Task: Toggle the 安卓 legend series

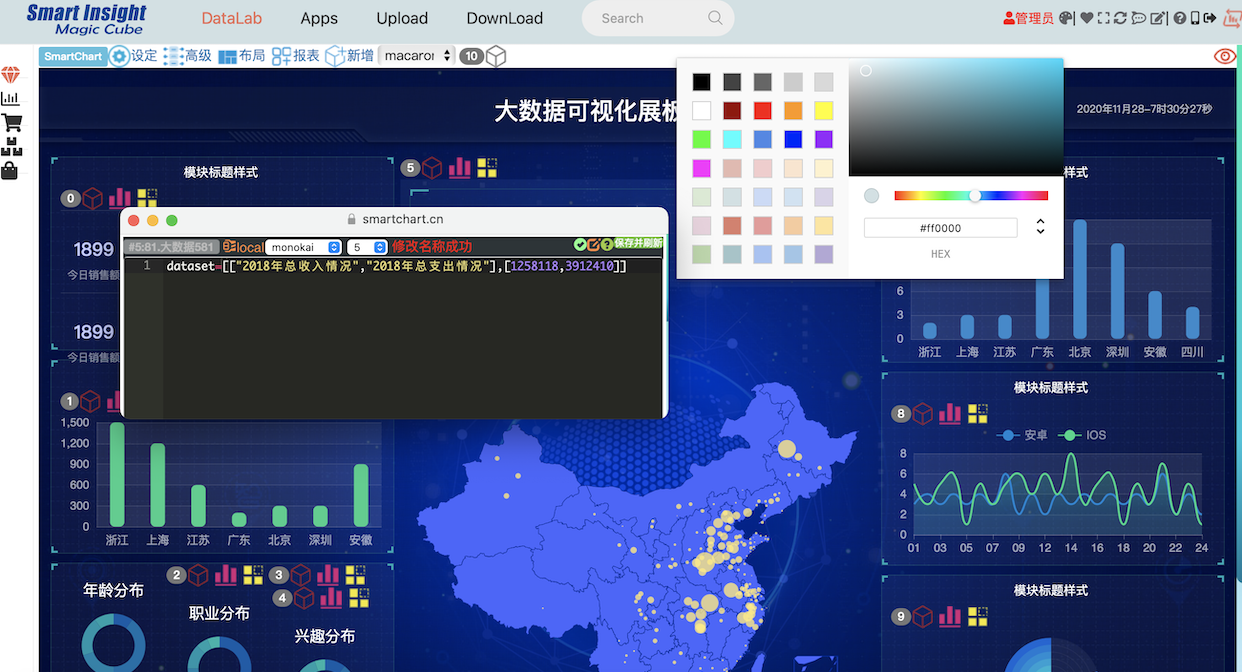Action: (1023, 435)
